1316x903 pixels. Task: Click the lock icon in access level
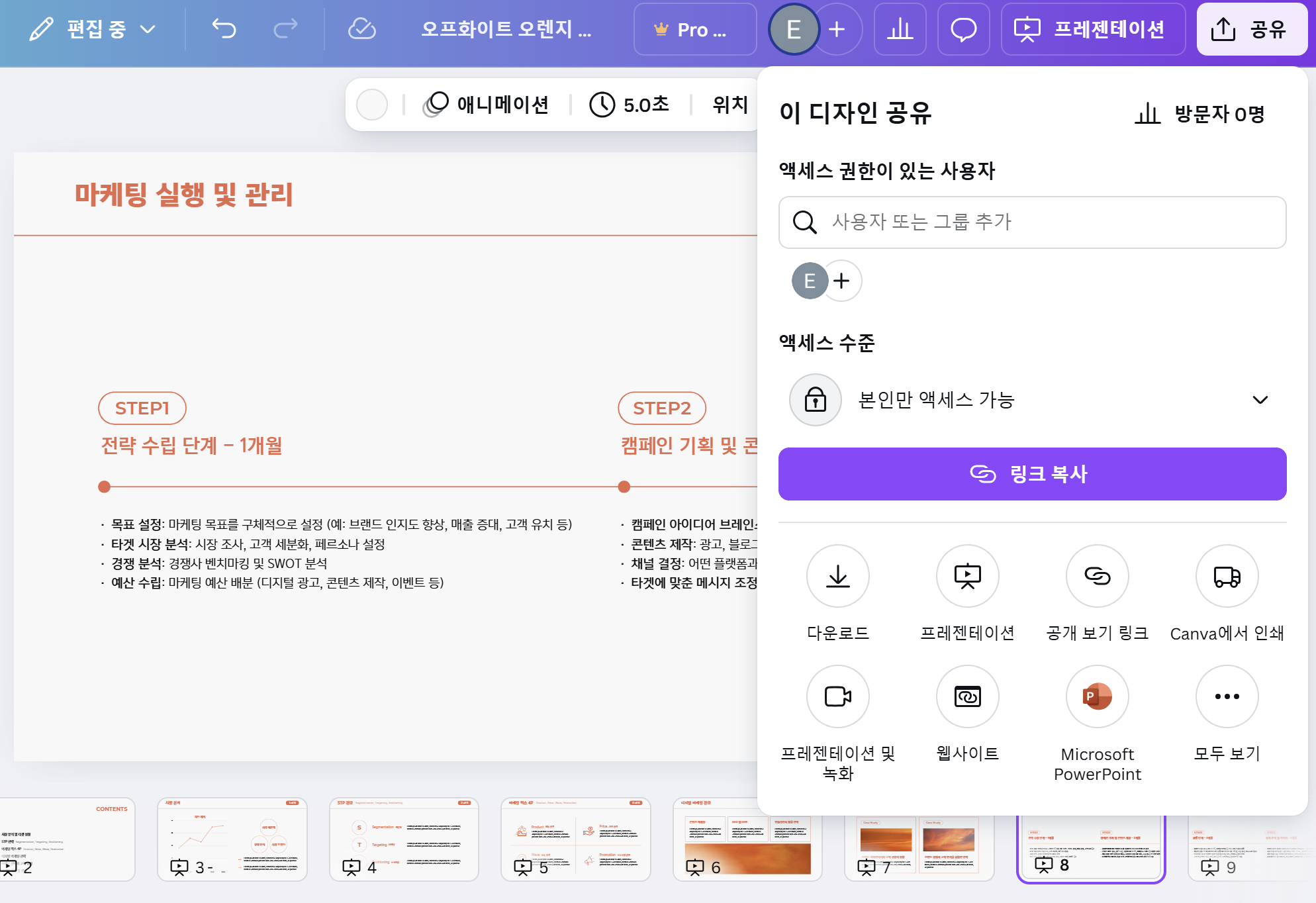pos(816,400)
